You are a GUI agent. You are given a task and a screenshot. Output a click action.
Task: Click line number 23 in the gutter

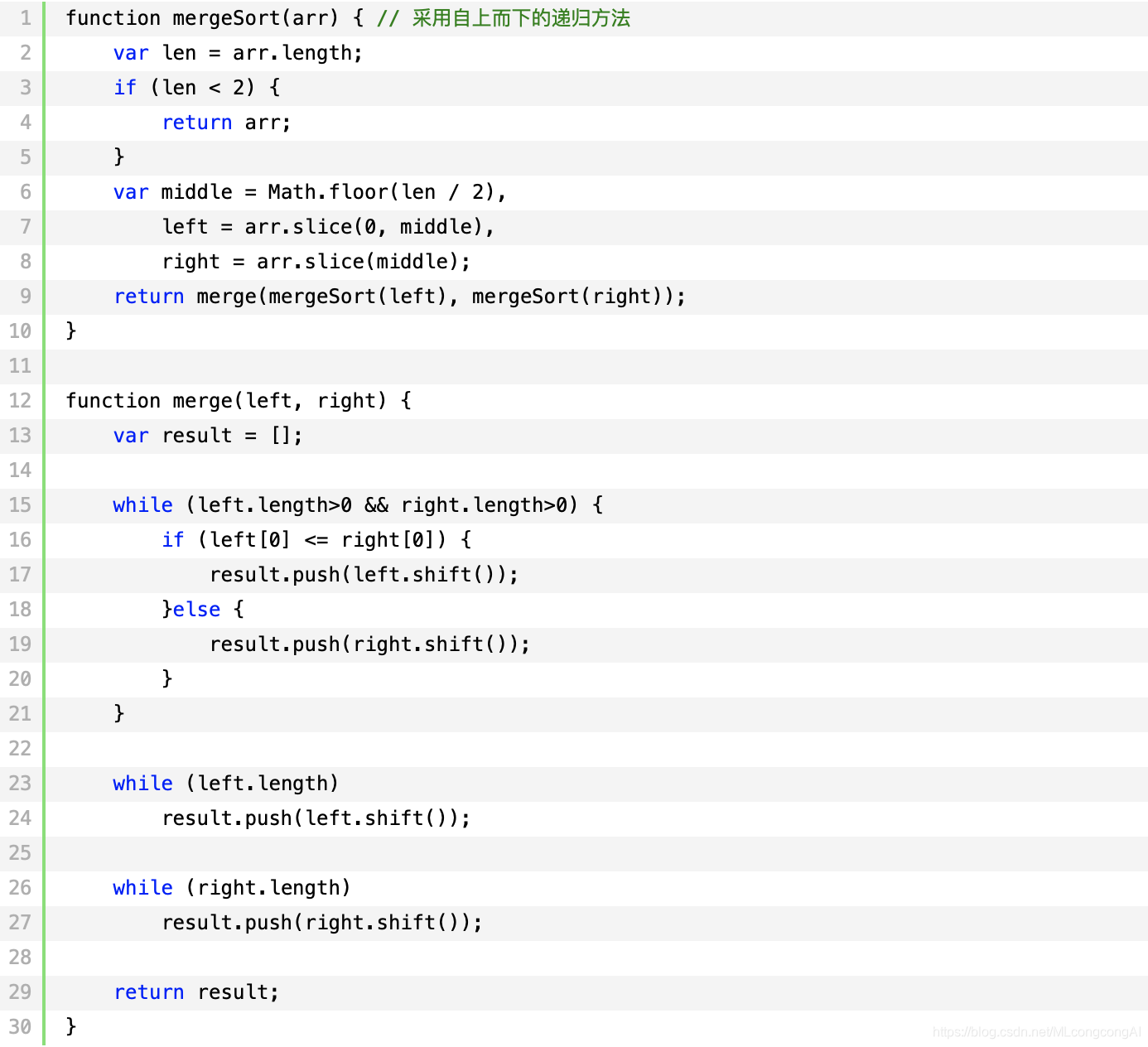(x=20, y=784)
